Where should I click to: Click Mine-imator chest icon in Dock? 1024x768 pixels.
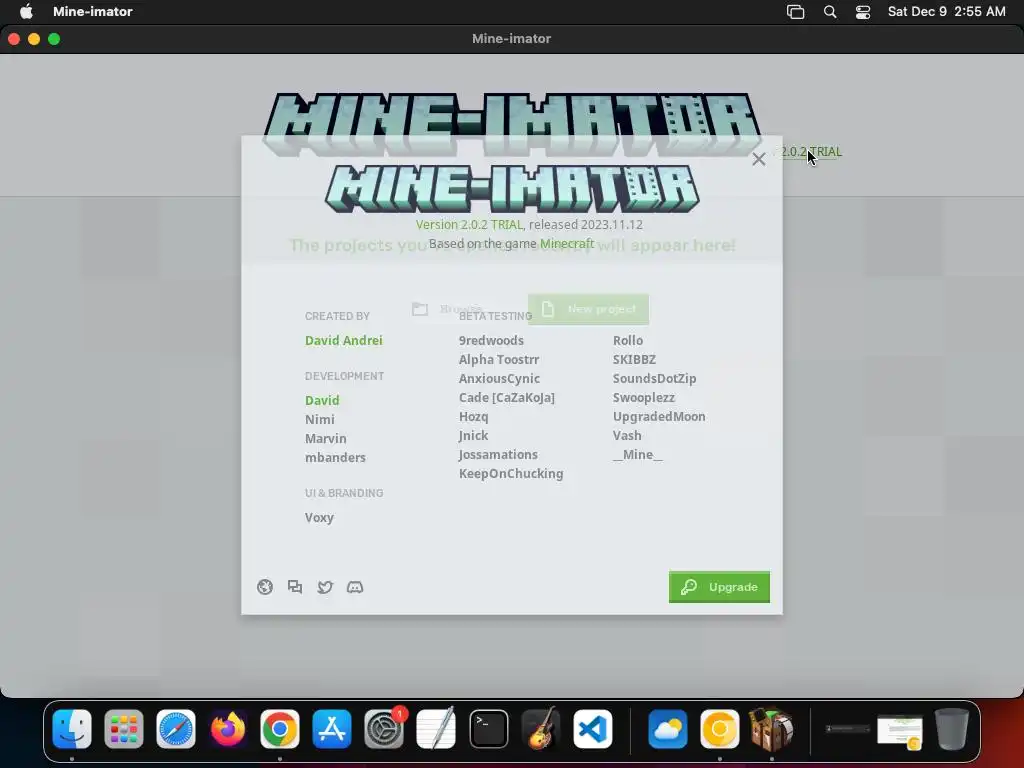771,728
